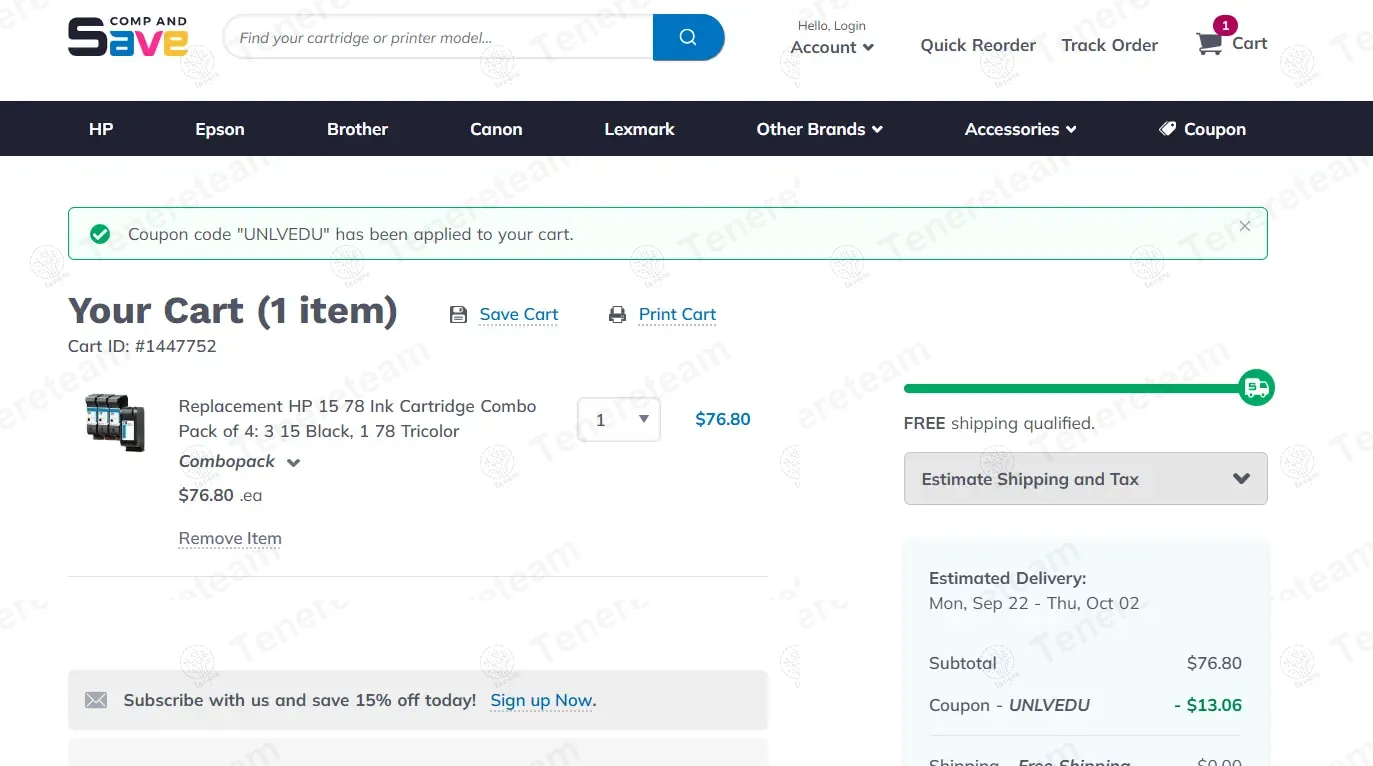Click the Comp and Save logo

coord(128,37)
